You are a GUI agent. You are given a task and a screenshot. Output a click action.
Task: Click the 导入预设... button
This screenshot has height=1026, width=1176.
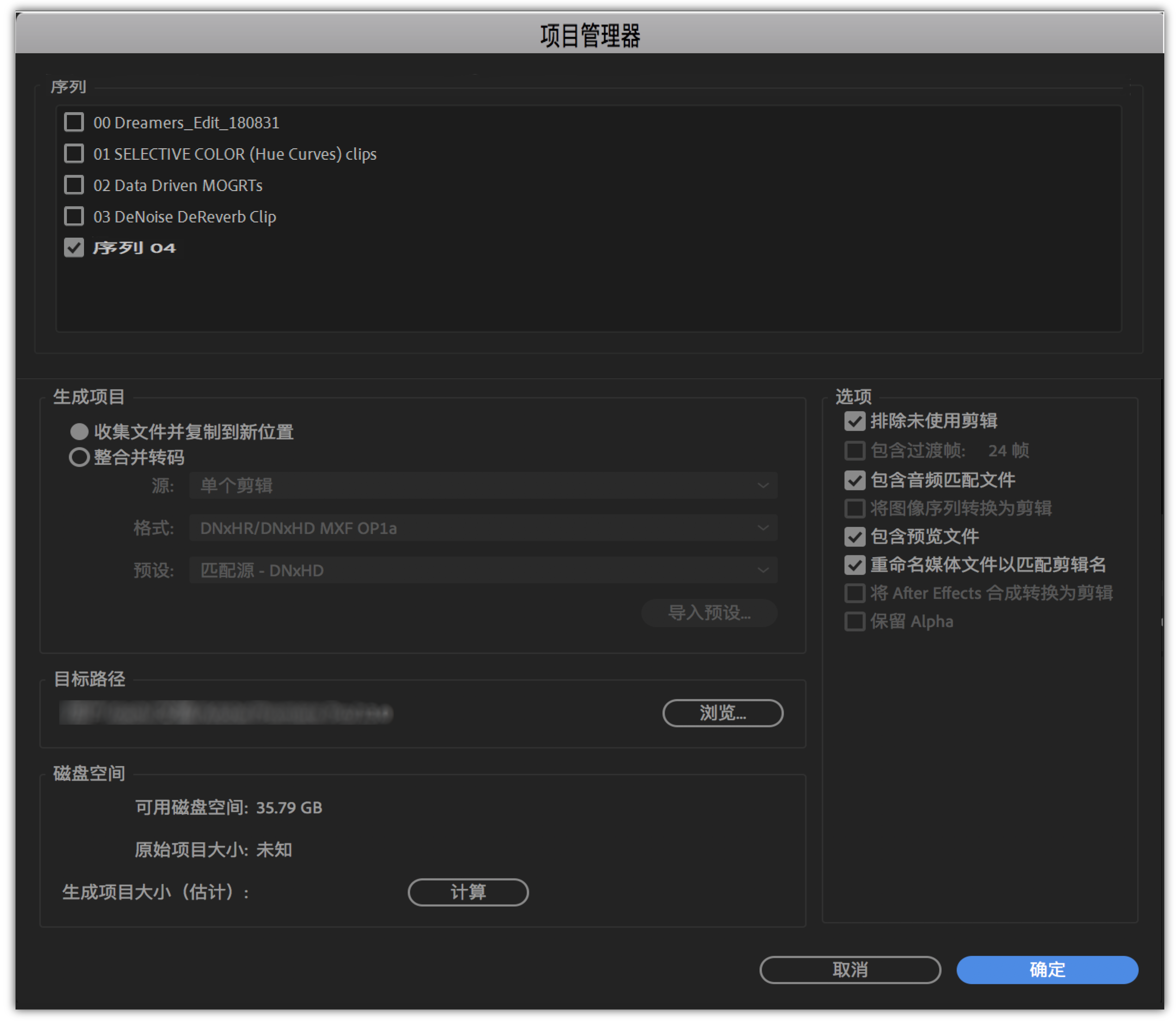point(709,613)
